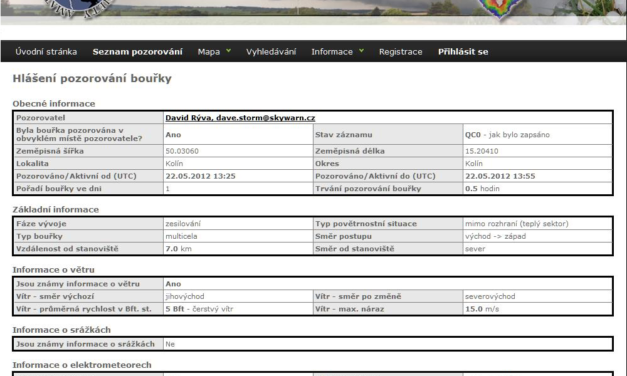Go to the Vyhledávání page
627x376 pixels.
coord(271,52)
